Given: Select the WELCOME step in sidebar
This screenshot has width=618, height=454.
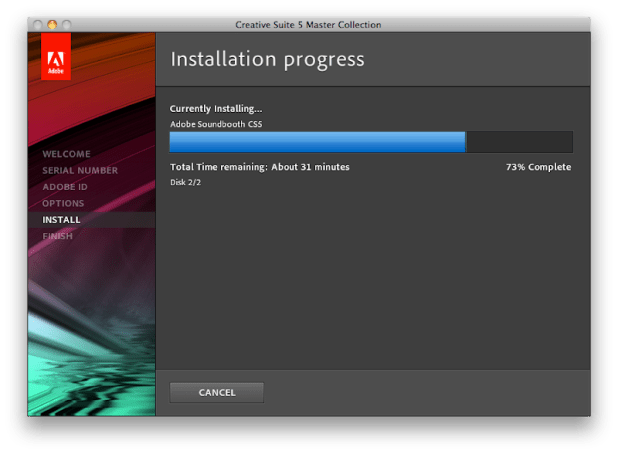Looking at the screenshot, I should [66, 154].
